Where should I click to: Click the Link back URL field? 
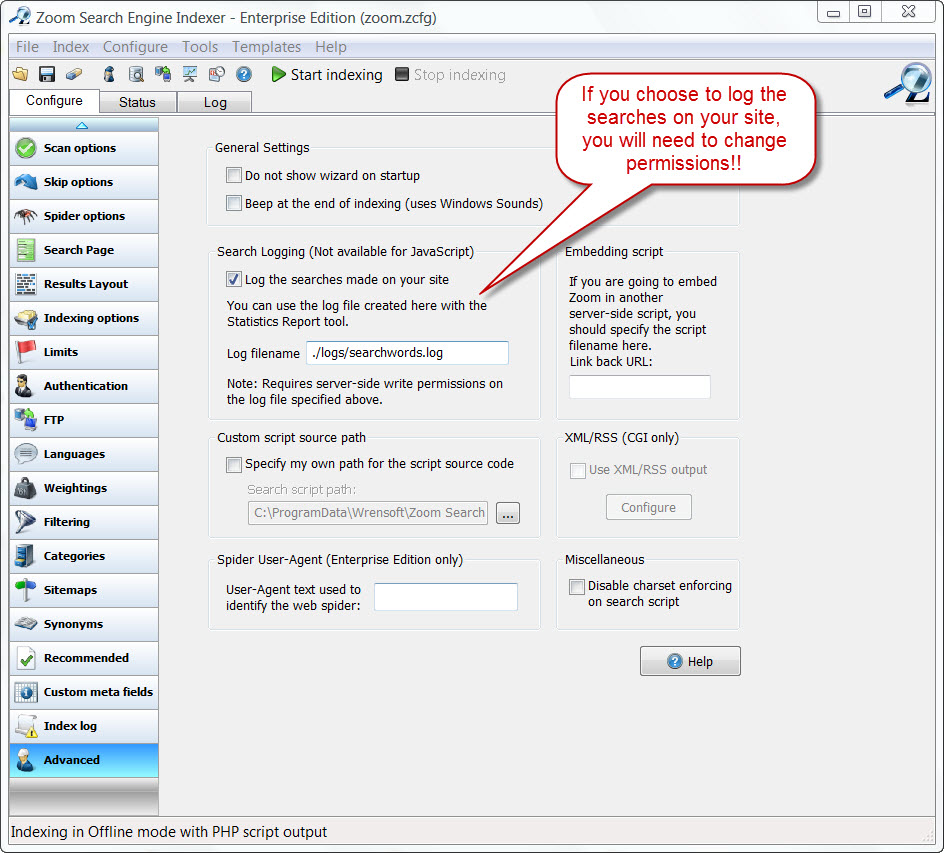639,386
